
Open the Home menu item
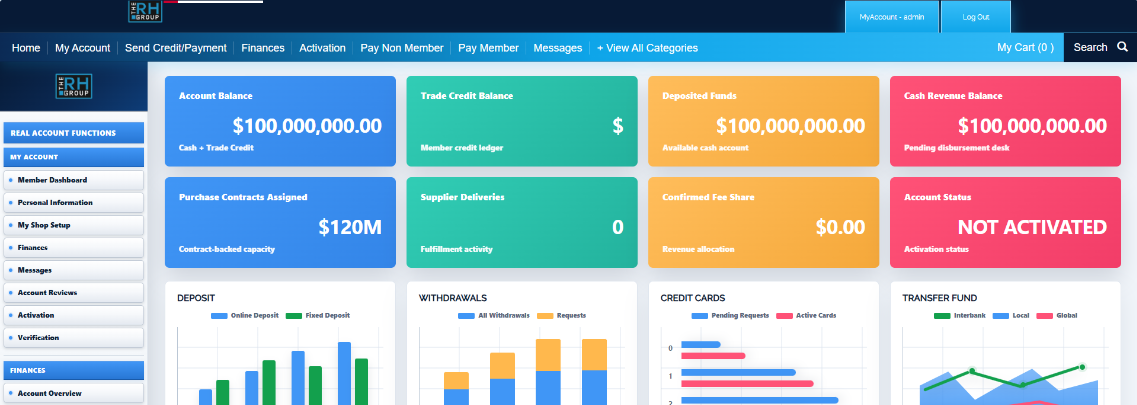point(26,48)
